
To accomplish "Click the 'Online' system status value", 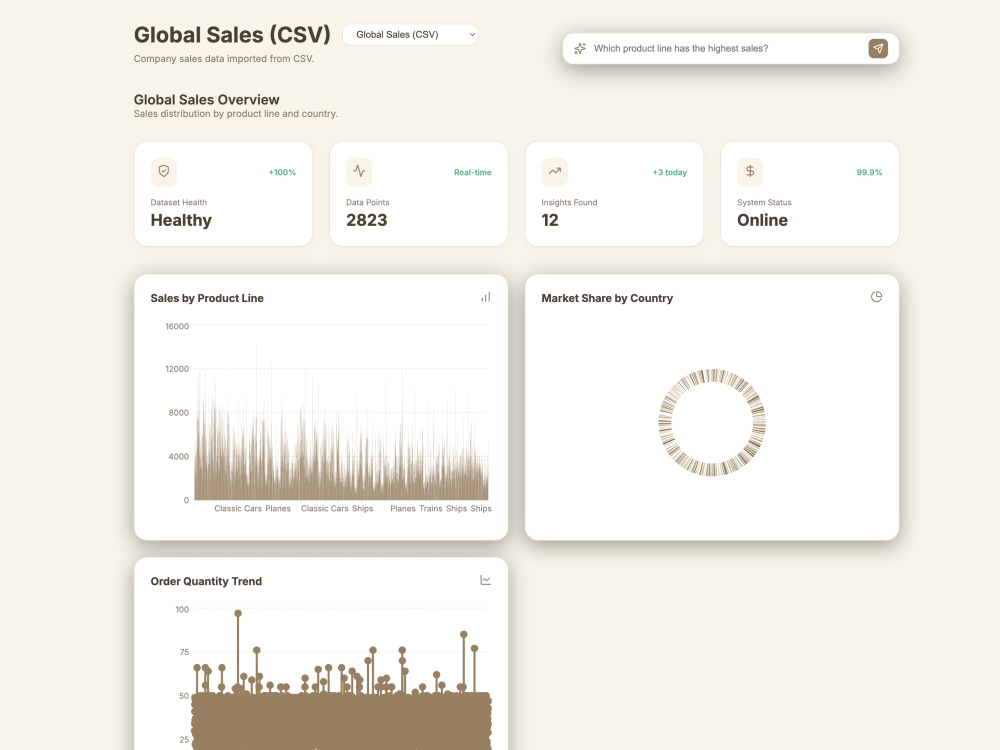I will pos(762,220).
